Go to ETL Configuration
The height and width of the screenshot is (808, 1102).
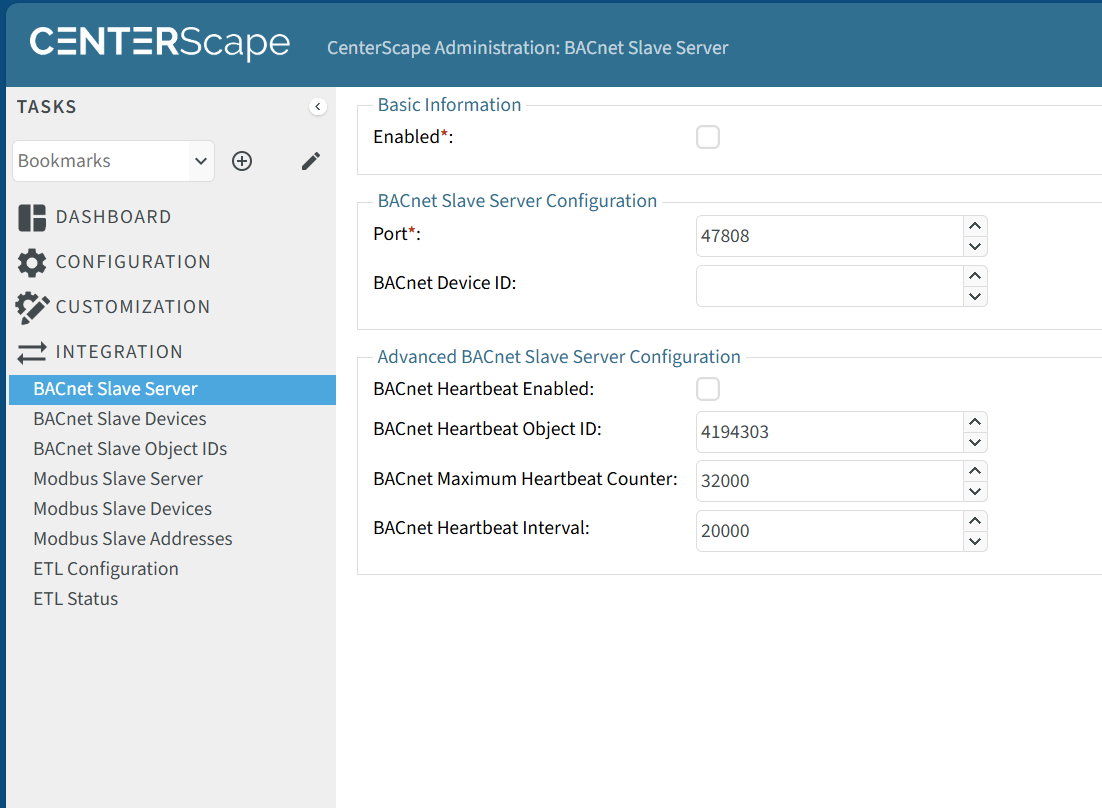coord(106,569)
